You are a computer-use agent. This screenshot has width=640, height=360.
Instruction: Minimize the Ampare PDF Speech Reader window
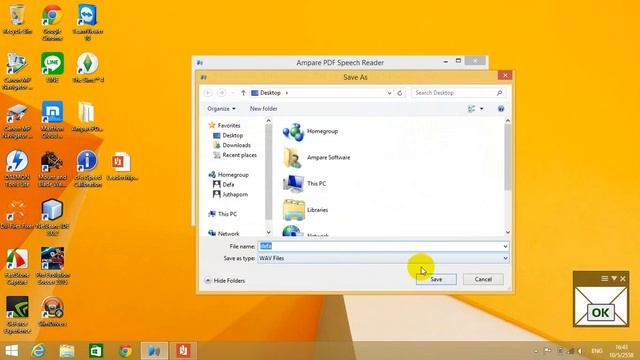tap(446, 61)
